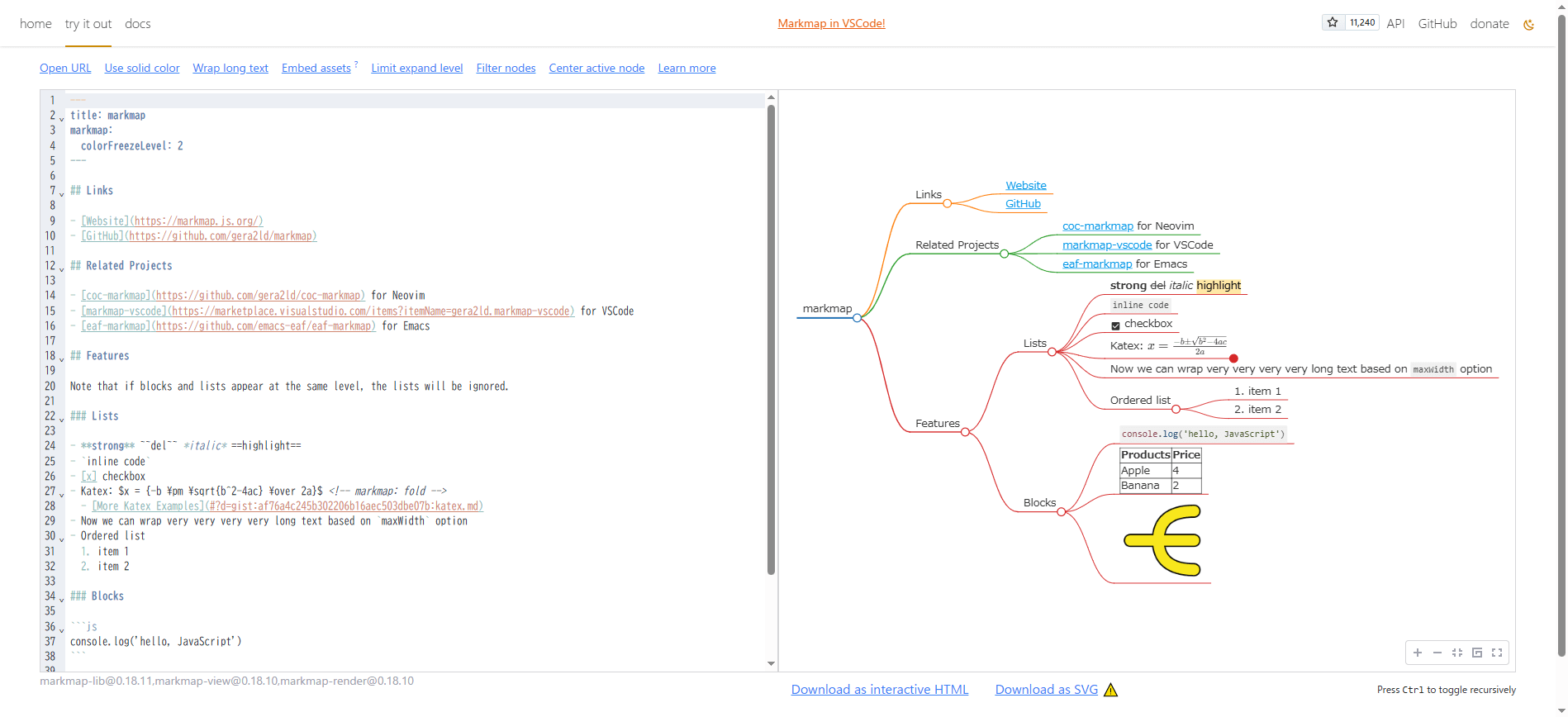The height and width of the screenshot is (717, 1568).
Task: Switch to dark mode moon icon
Action: pos(1528,25)
